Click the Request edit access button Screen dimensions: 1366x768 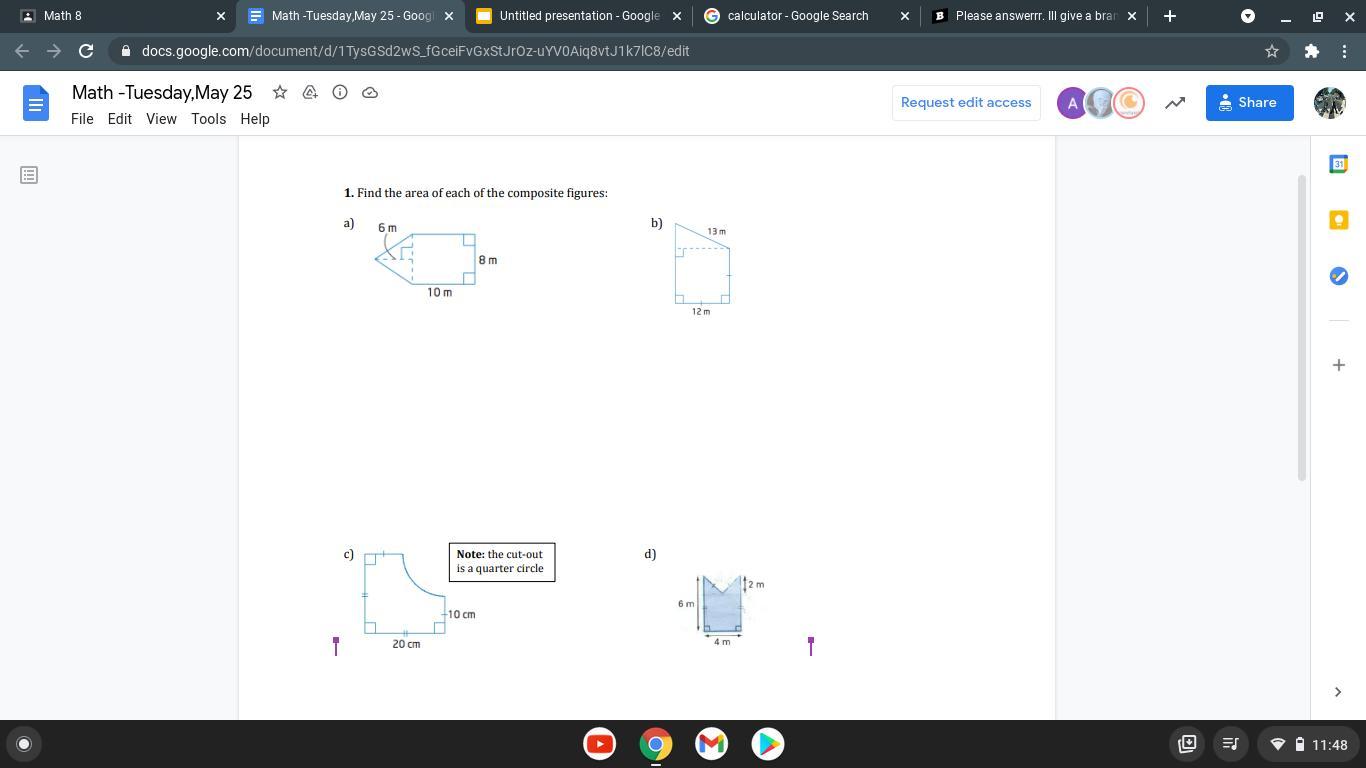tap(965, 102)
